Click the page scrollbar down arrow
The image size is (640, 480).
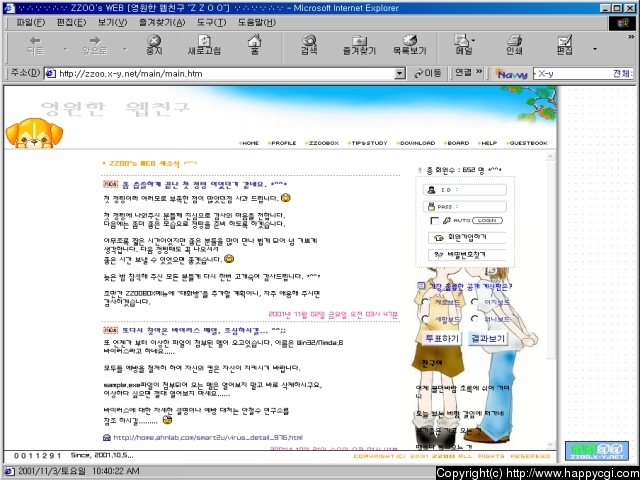pyautogui.click(x=550, y=444)
